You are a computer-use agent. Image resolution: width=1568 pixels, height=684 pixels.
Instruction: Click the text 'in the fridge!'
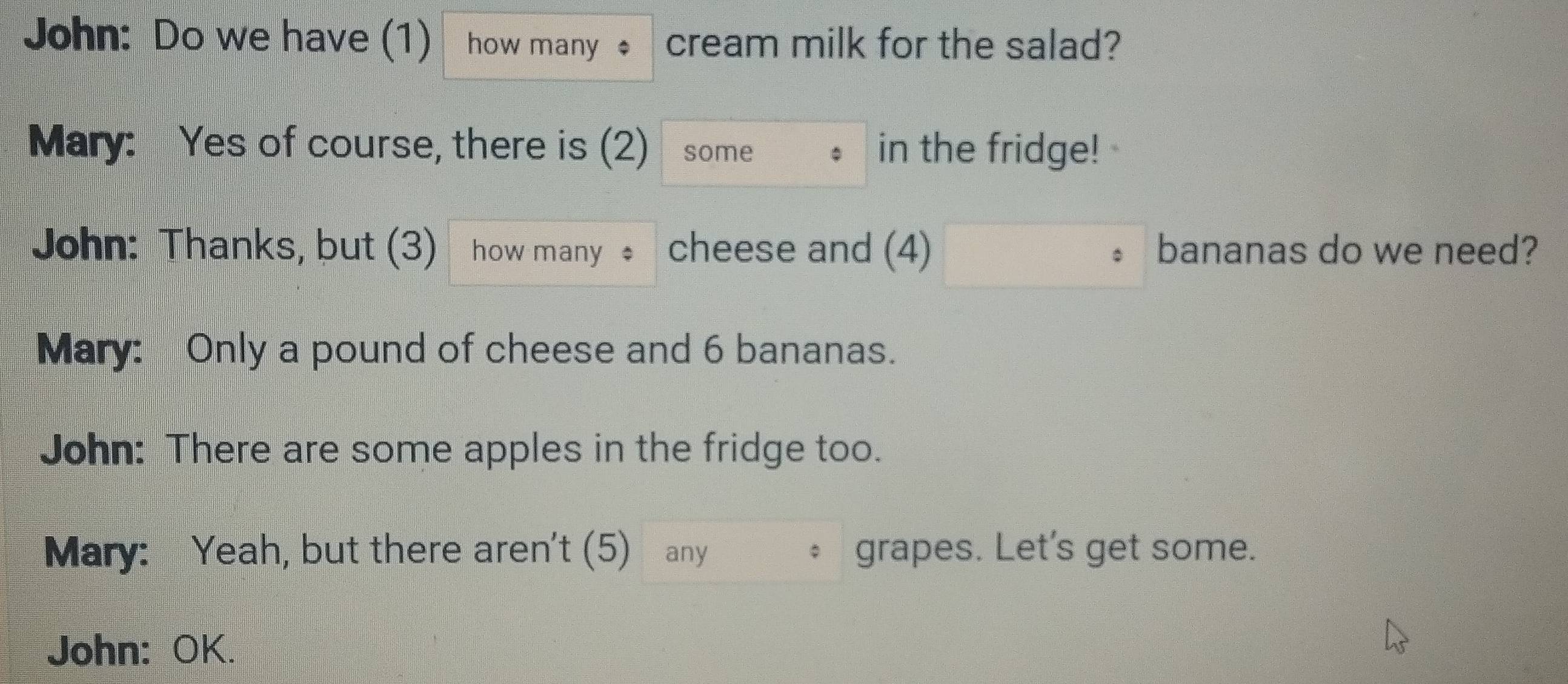pos(989,150)
